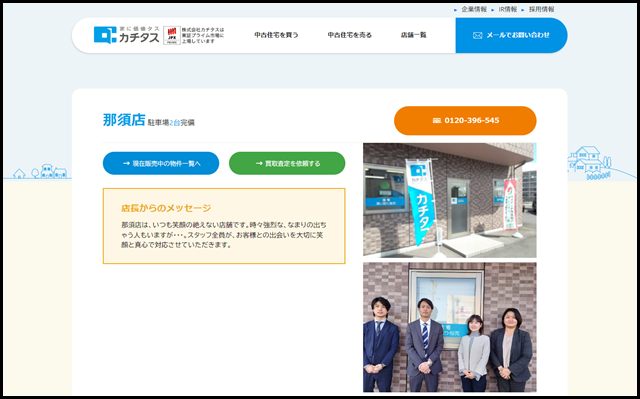Click 店長からのメッセージ heading
Viewport: 640px width, 399px height.
coord(166,208)
